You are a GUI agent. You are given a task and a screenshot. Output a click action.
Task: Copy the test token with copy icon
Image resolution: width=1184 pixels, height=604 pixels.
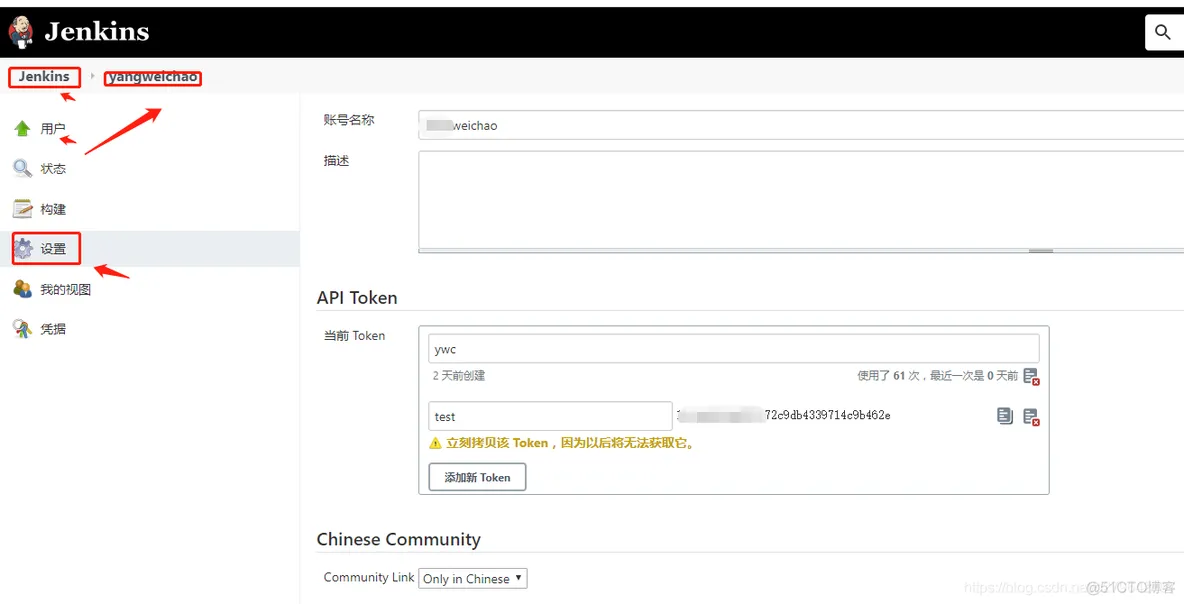pos(1004,416)
